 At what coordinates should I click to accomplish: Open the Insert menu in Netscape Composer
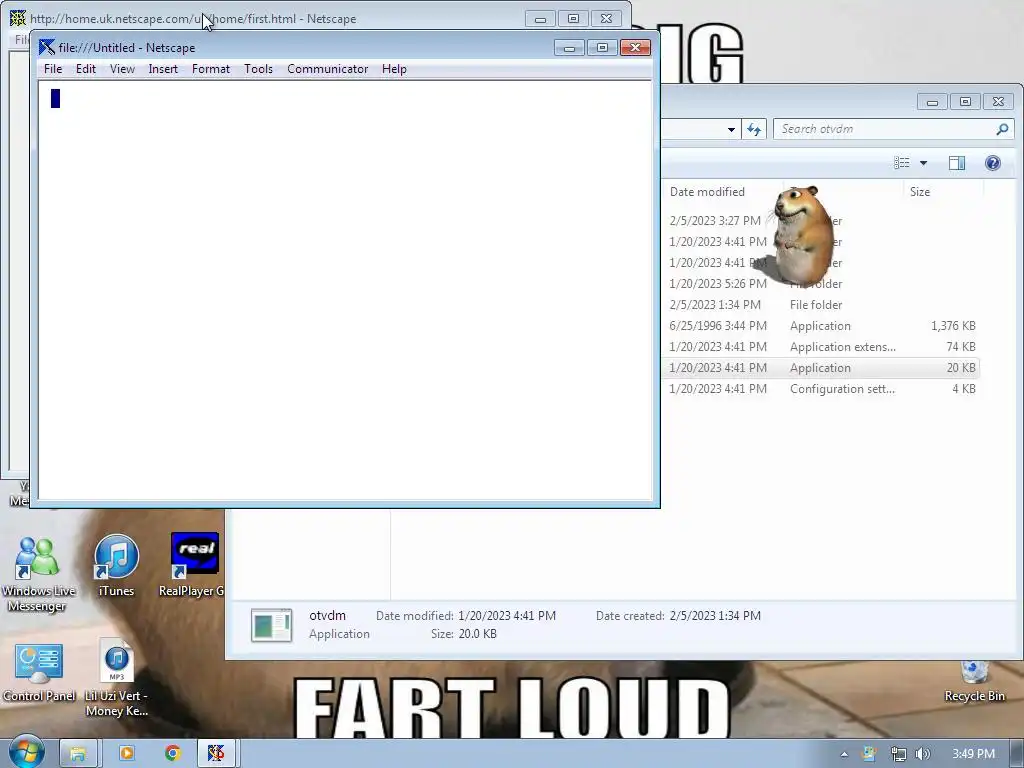coord(163,69)
